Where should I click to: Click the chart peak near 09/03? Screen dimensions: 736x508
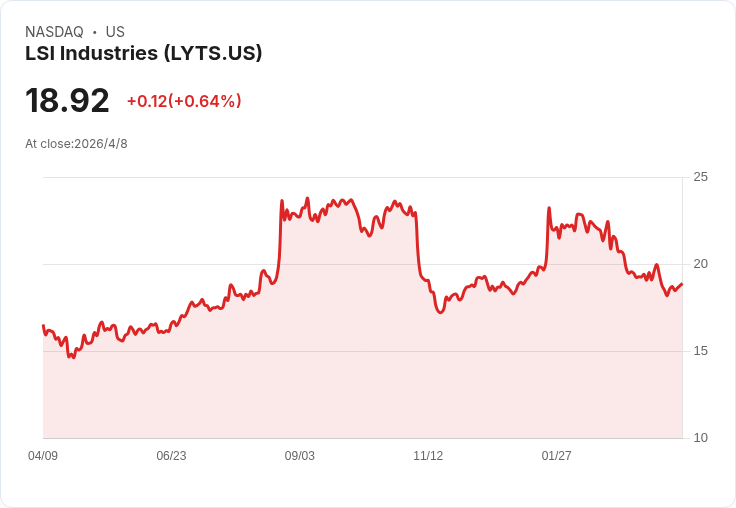[x=307, y=198]
